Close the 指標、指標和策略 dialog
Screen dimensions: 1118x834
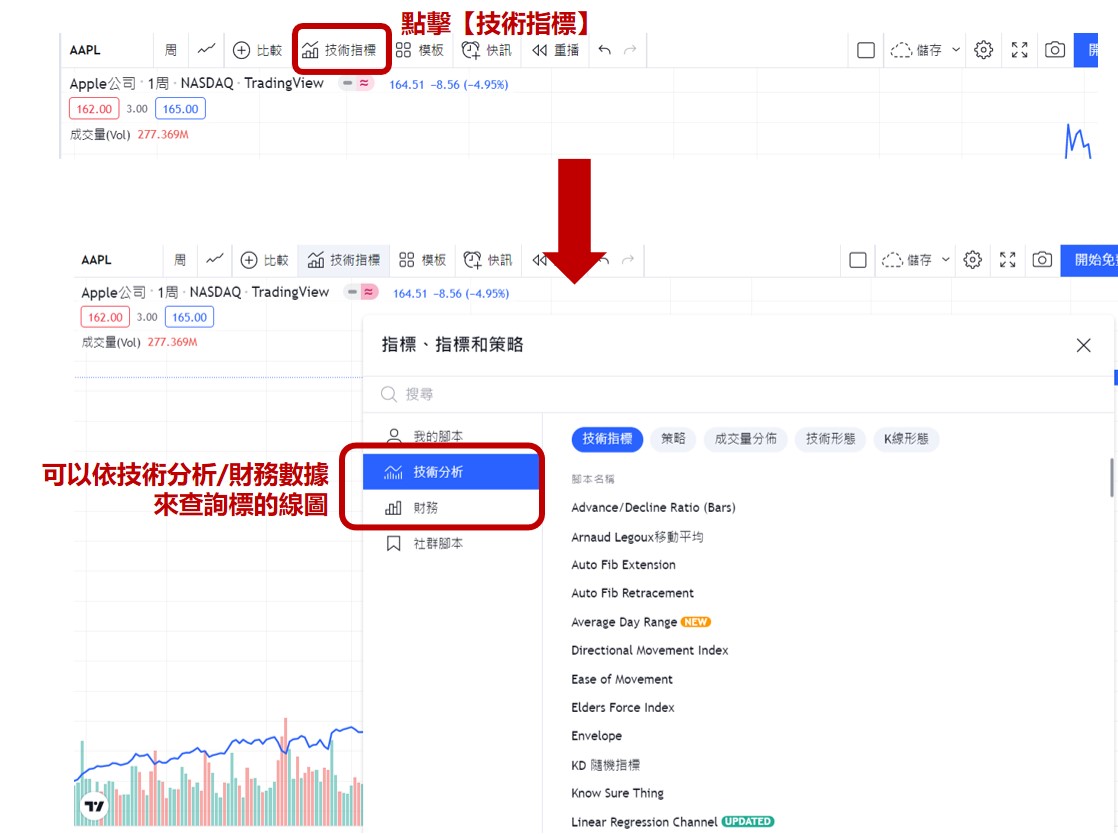tap(1083, 346)
